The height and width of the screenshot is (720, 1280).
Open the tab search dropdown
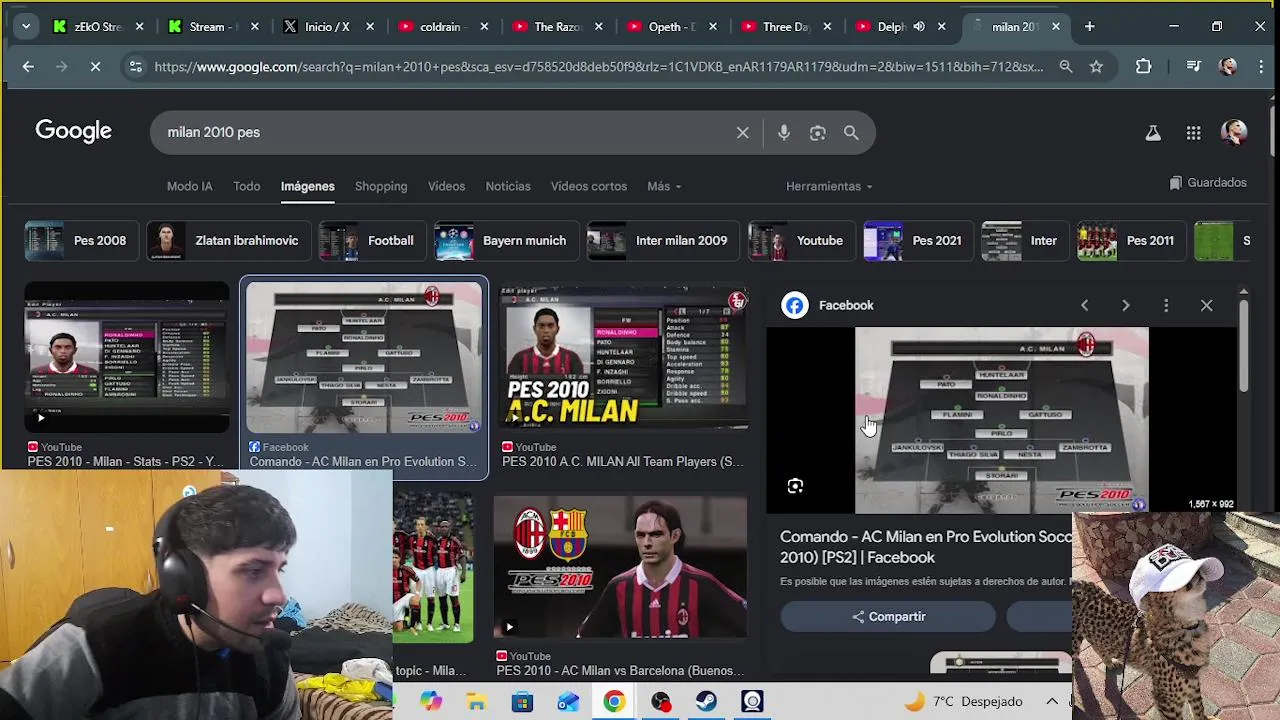(x=26, y=26)
